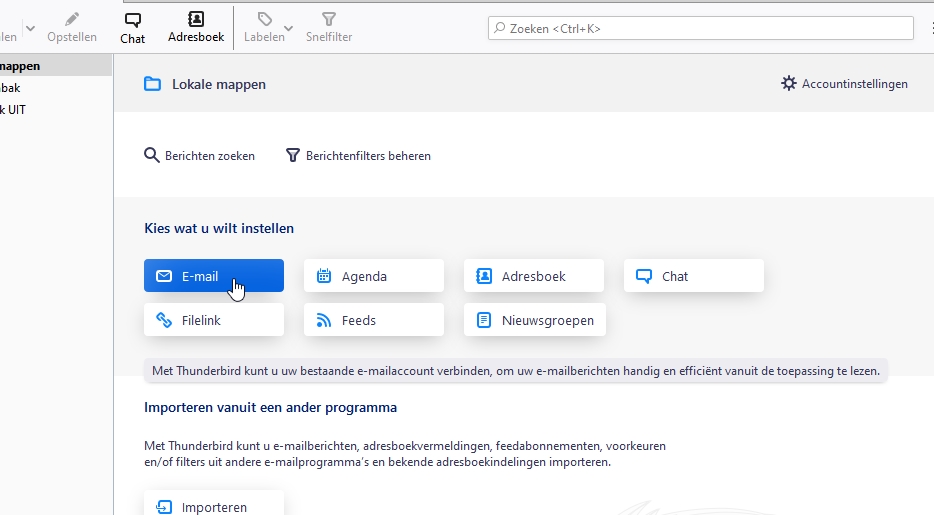Open the dropdown arrow left of Opstellen
Image resolution: width=934 pixels, height=515 pixels.
tap(30, 28)
